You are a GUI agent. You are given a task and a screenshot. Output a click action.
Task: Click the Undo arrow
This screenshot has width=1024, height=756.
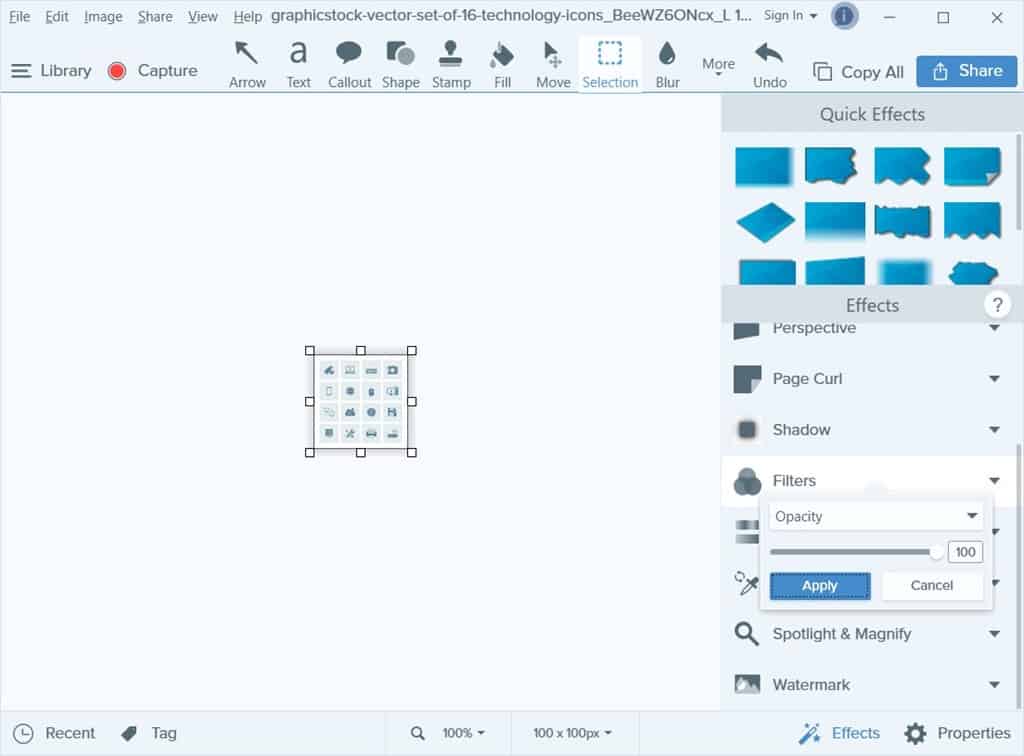[x=769, y=64]
